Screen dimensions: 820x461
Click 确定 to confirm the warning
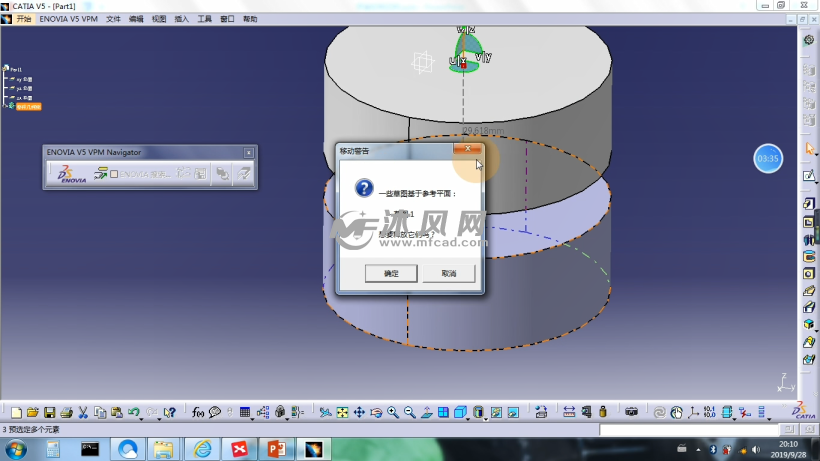pyautogui.click(x=391, y=273)
